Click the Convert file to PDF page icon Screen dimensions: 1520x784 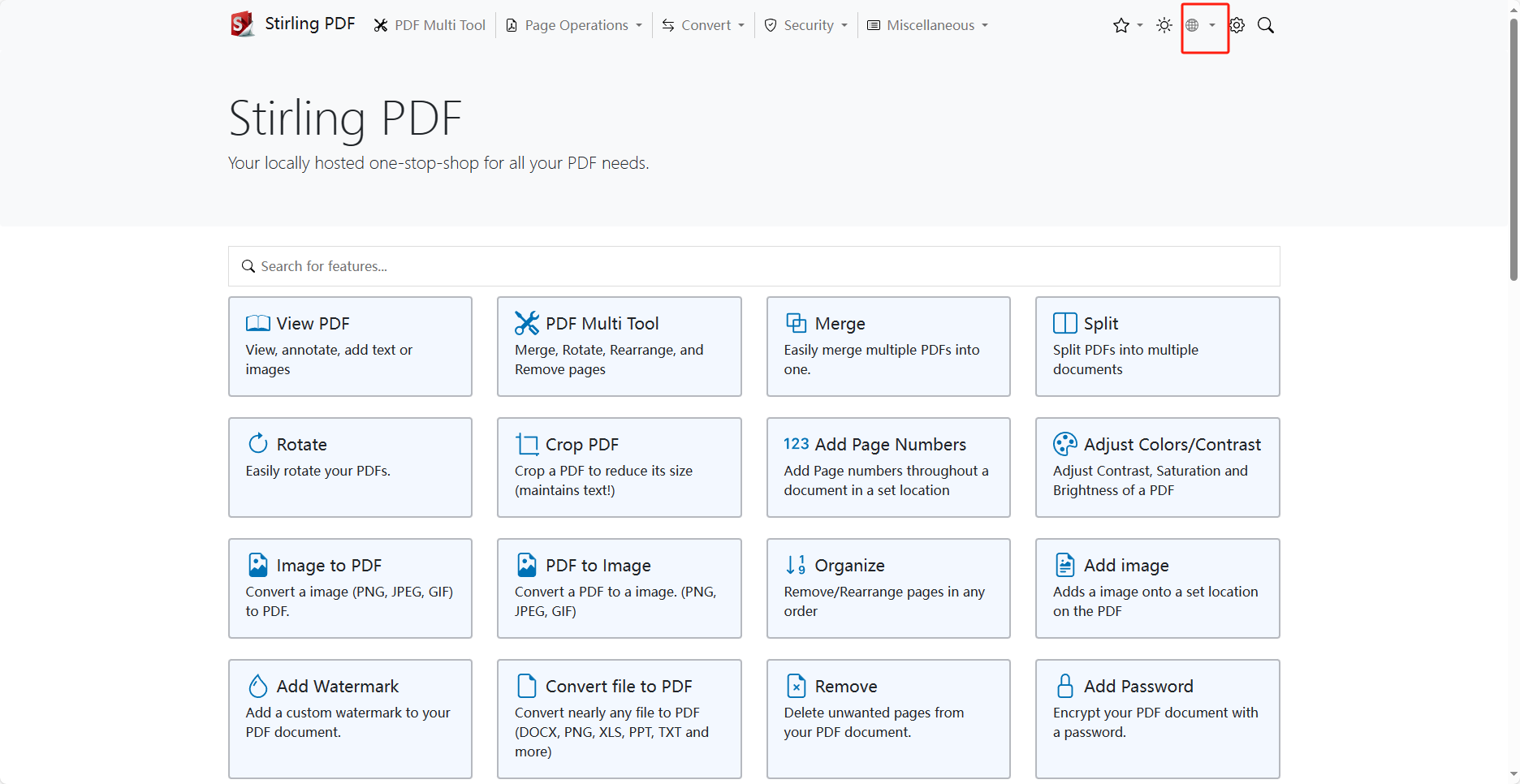527,686
